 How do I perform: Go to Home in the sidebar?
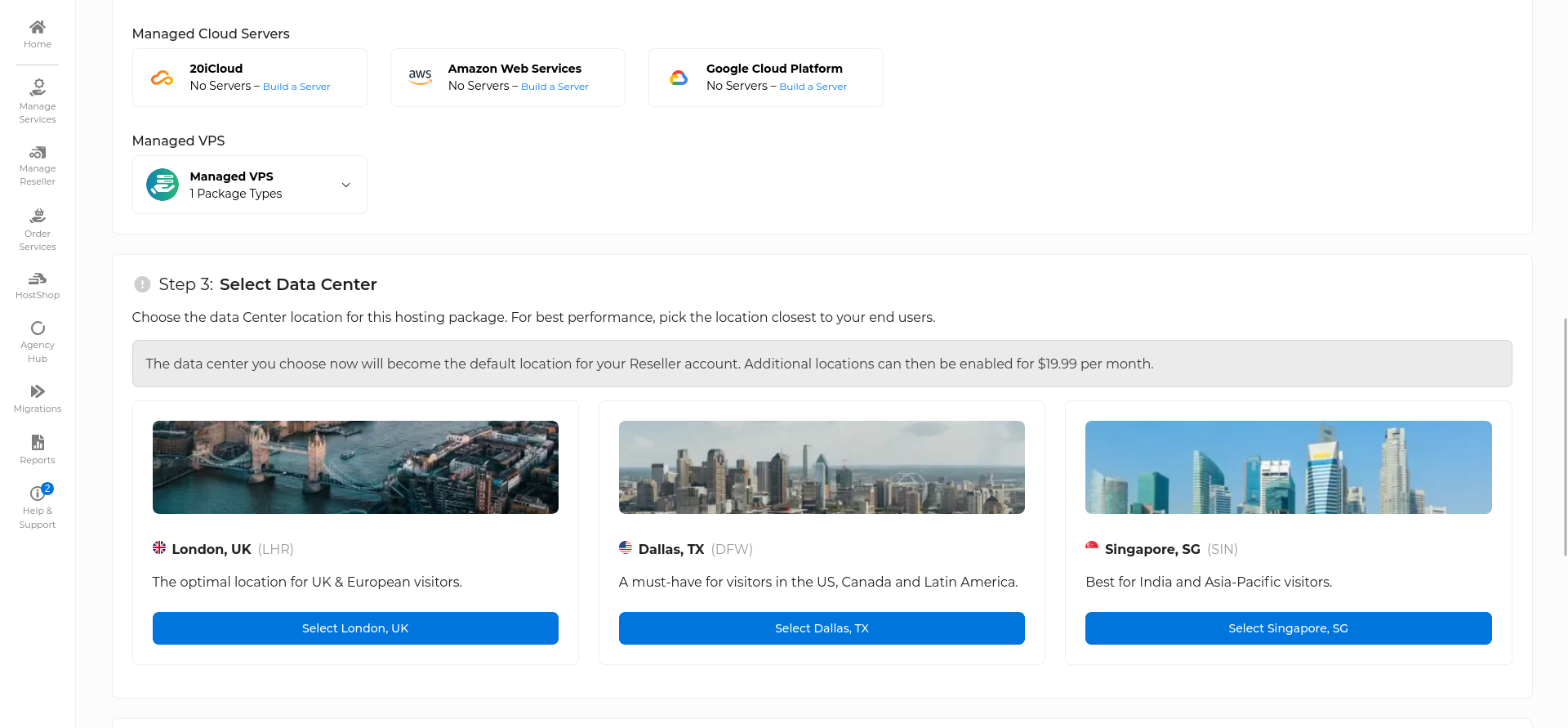[x=38, y=34]
